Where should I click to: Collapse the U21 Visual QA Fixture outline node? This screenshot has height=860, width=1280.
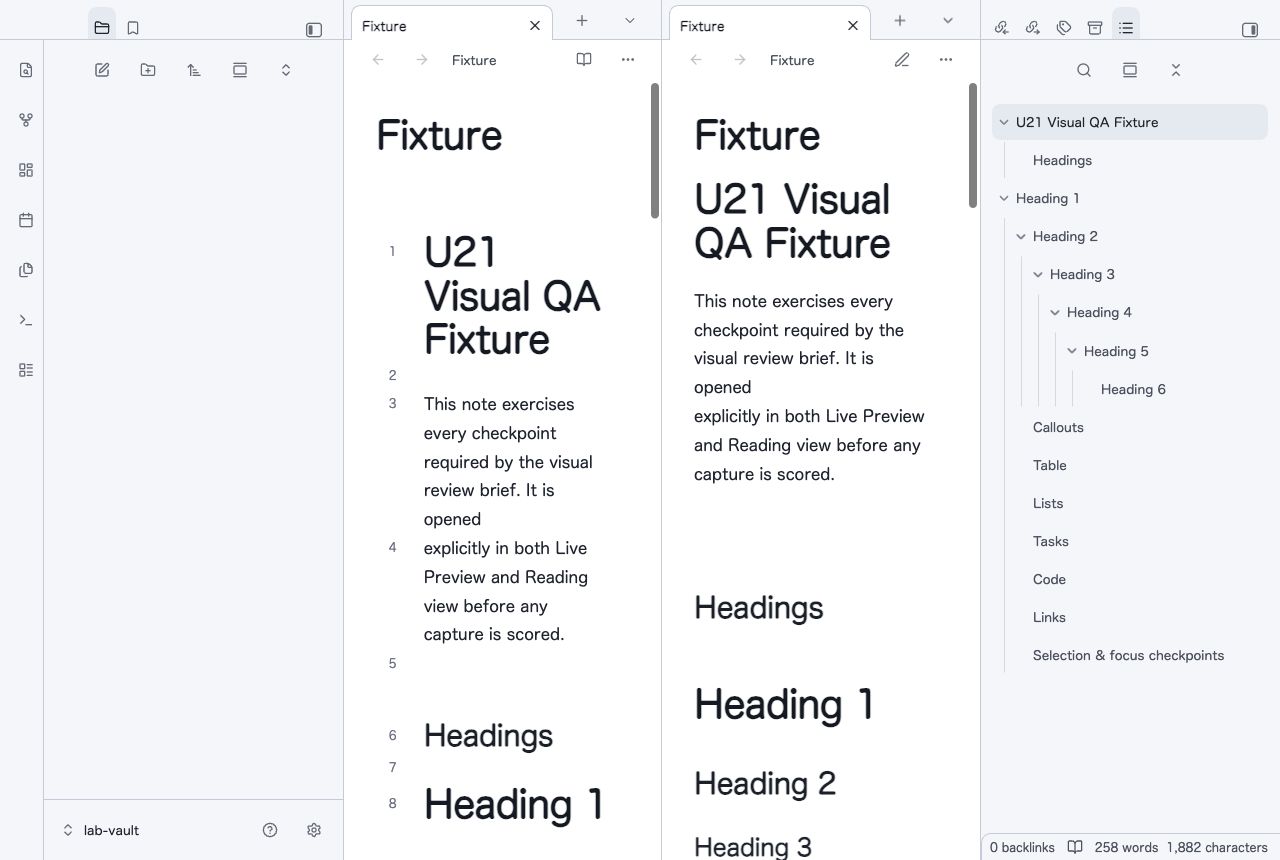pyautogui.click(x=1004, y=122)
